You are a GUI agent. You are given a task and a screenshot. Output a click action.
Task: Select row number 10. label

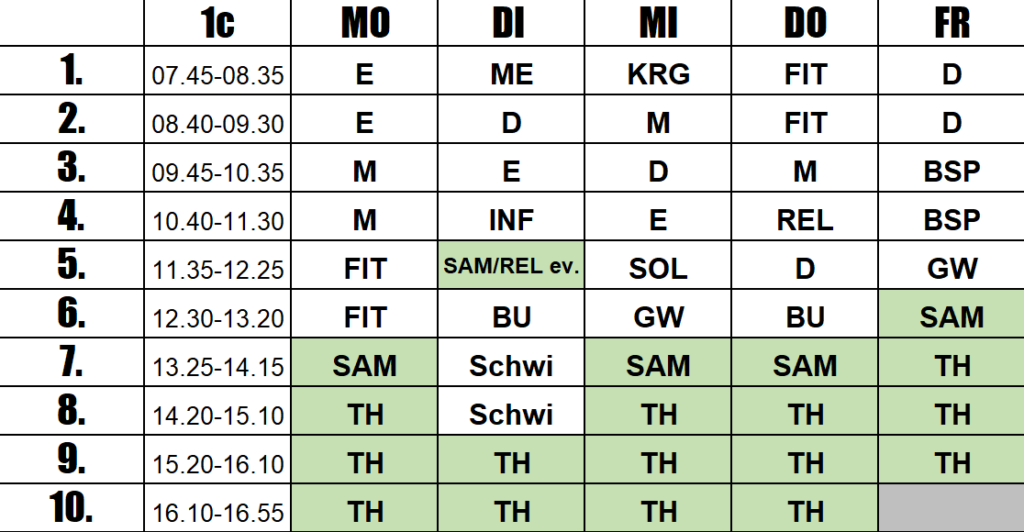(71, 507)
